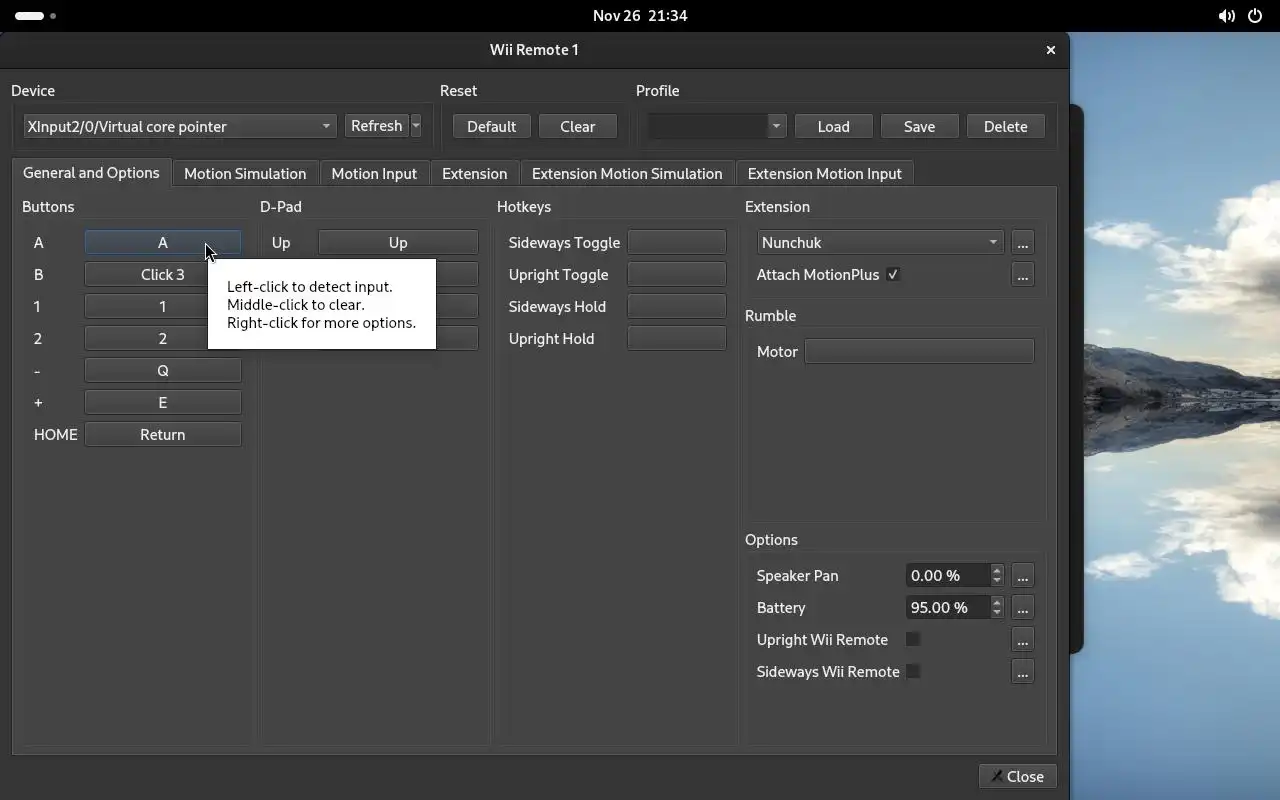Switch to Extension Motion Simulation tab

click(627, 174)
